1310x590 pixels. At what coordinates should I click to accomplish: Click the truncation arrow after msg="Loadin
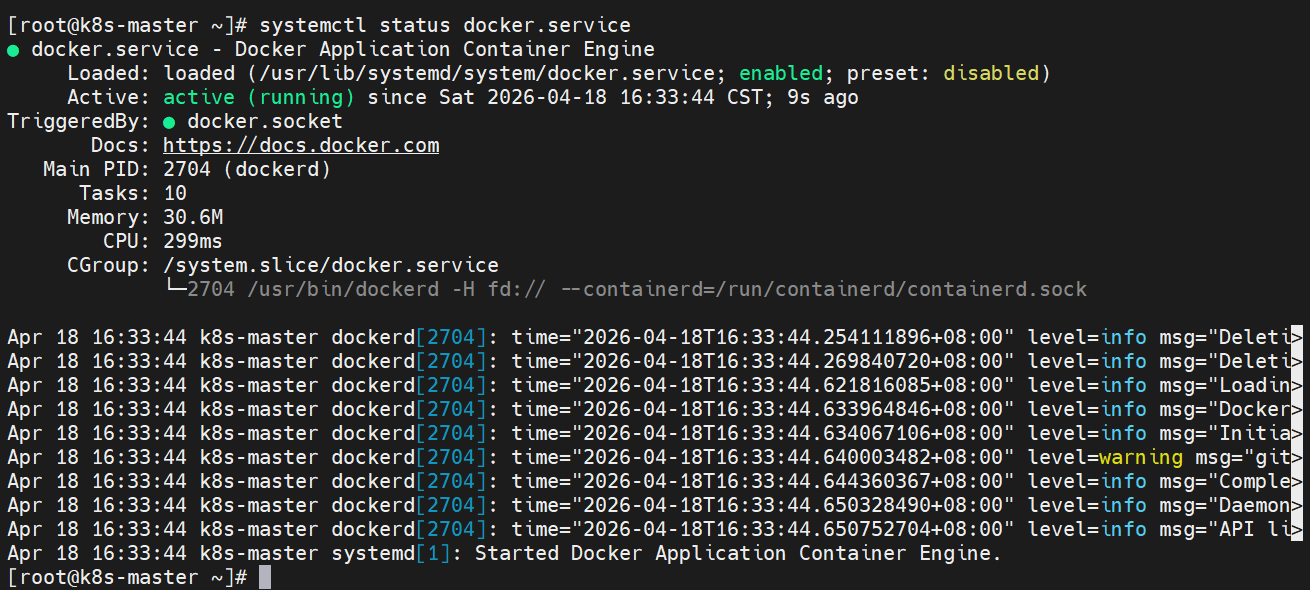pyautogui.click(x=1297, y=385)
